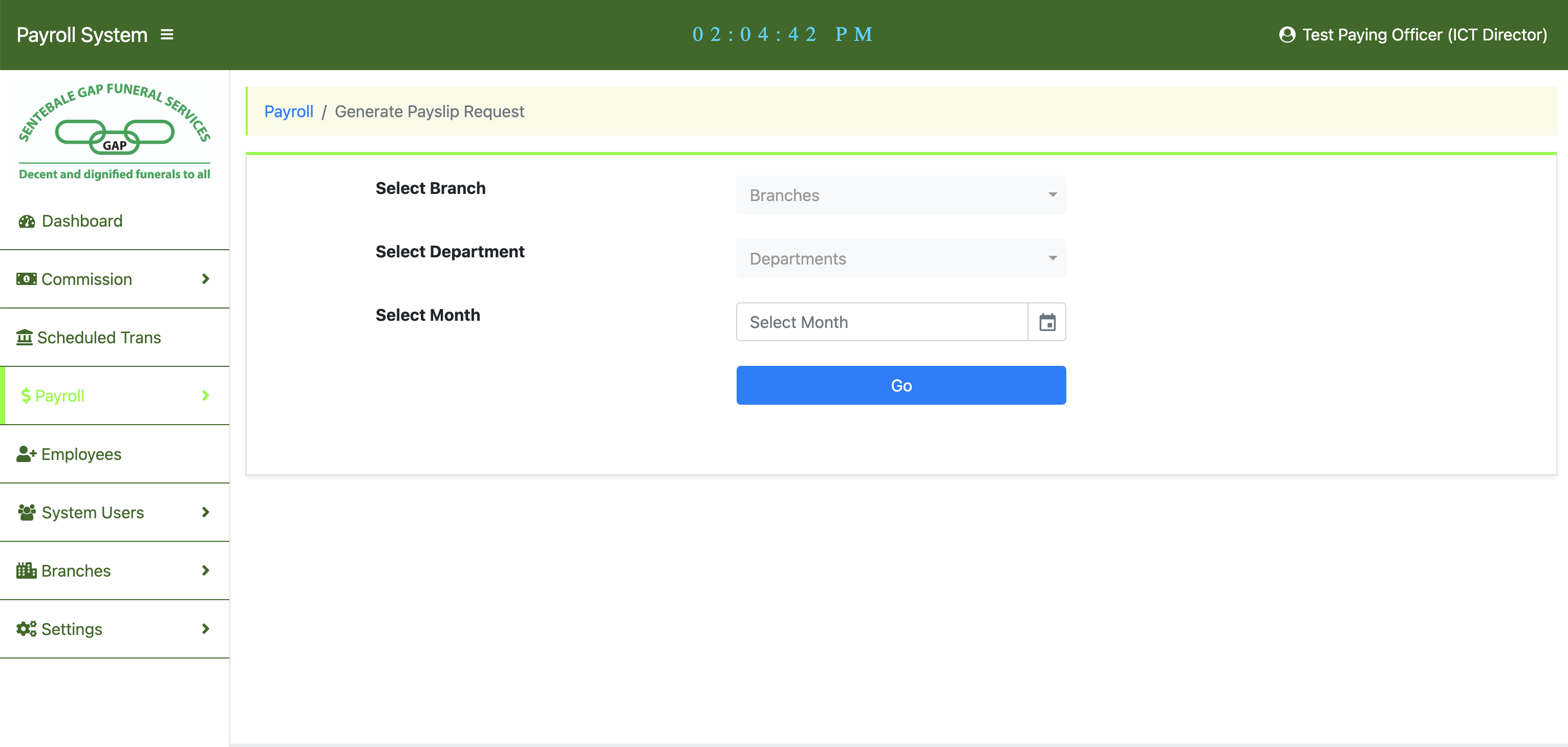The image size is (1568, 747).
Task: Open the calendar picker icon
Action: click(1047, 322)
